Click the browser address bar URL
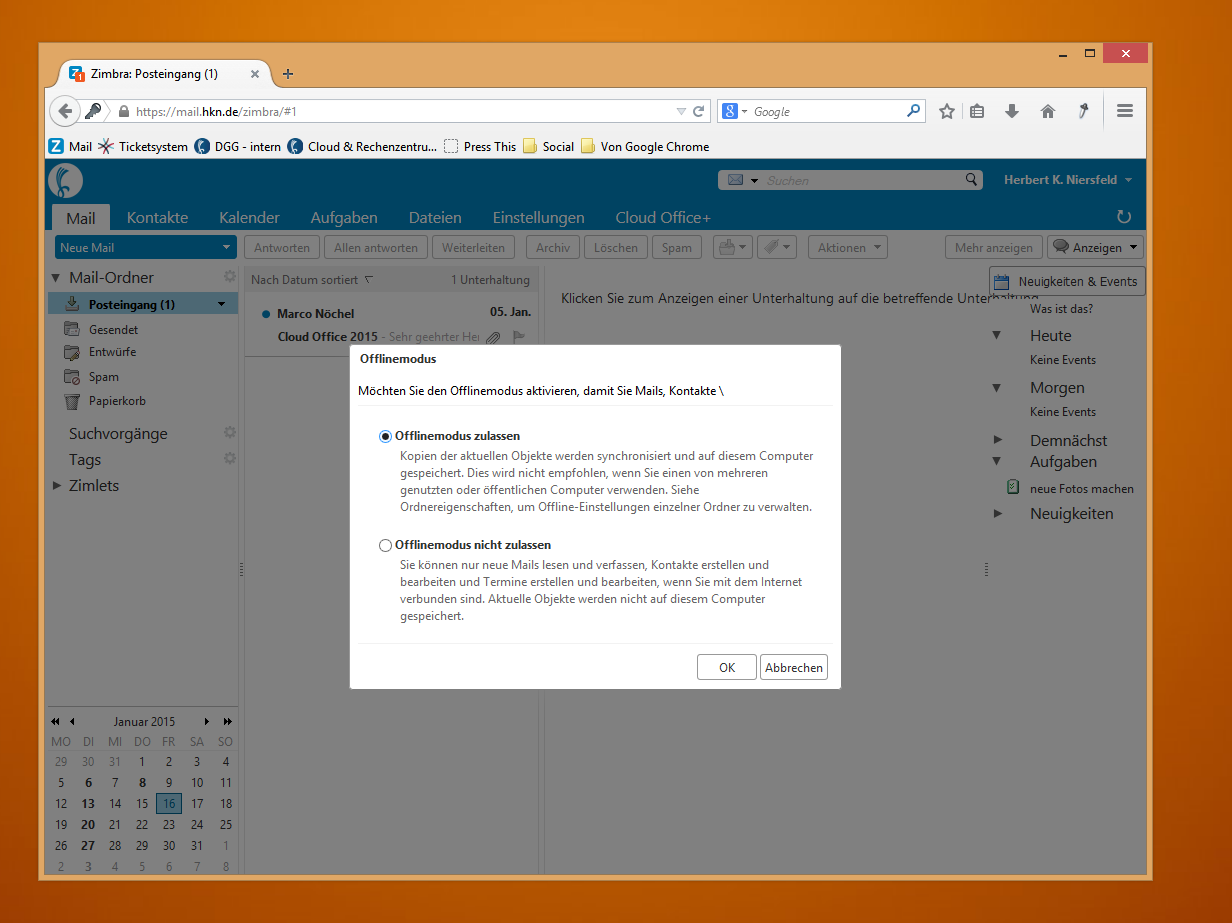 pyautogui.click(x=400, y=112)
